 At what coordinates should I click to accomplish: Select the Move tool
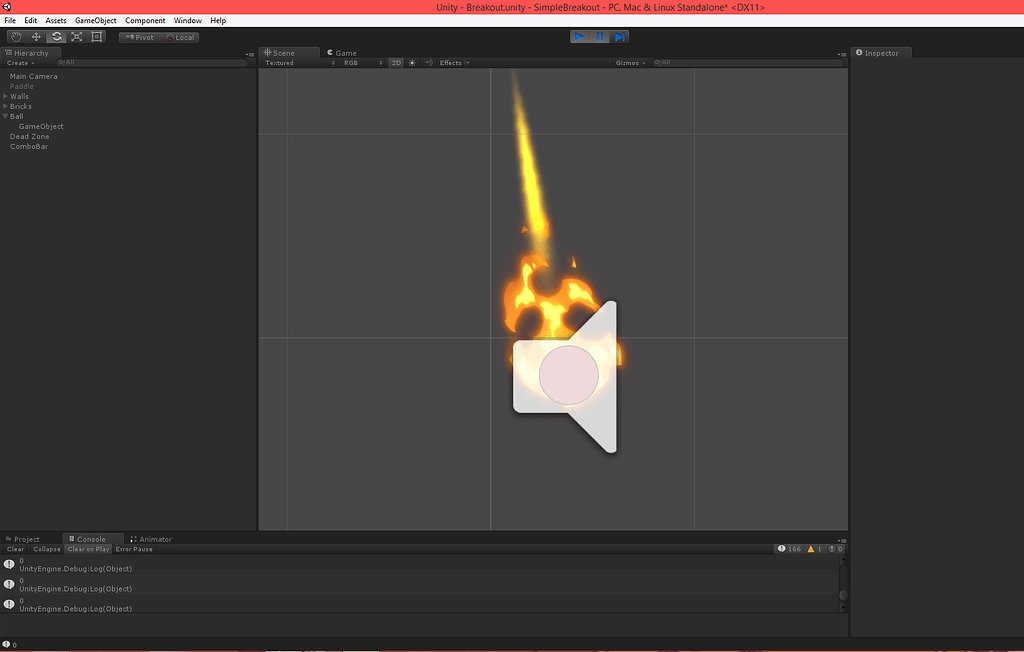[36, 36]
